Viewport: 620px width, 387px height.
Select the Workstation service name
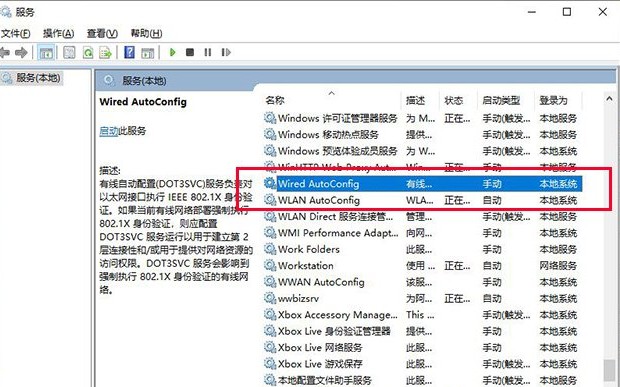coord(306,266)
